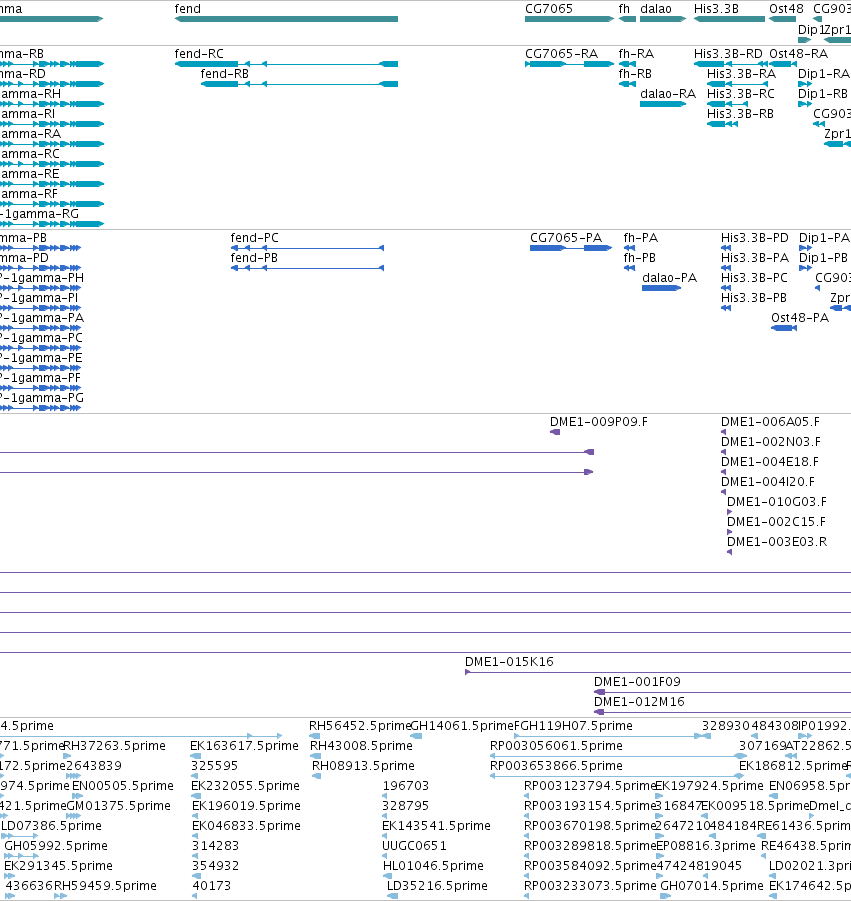Click His3.3B-RC transcript
This screenshot has height=901, width=851.
click(727, 104)
